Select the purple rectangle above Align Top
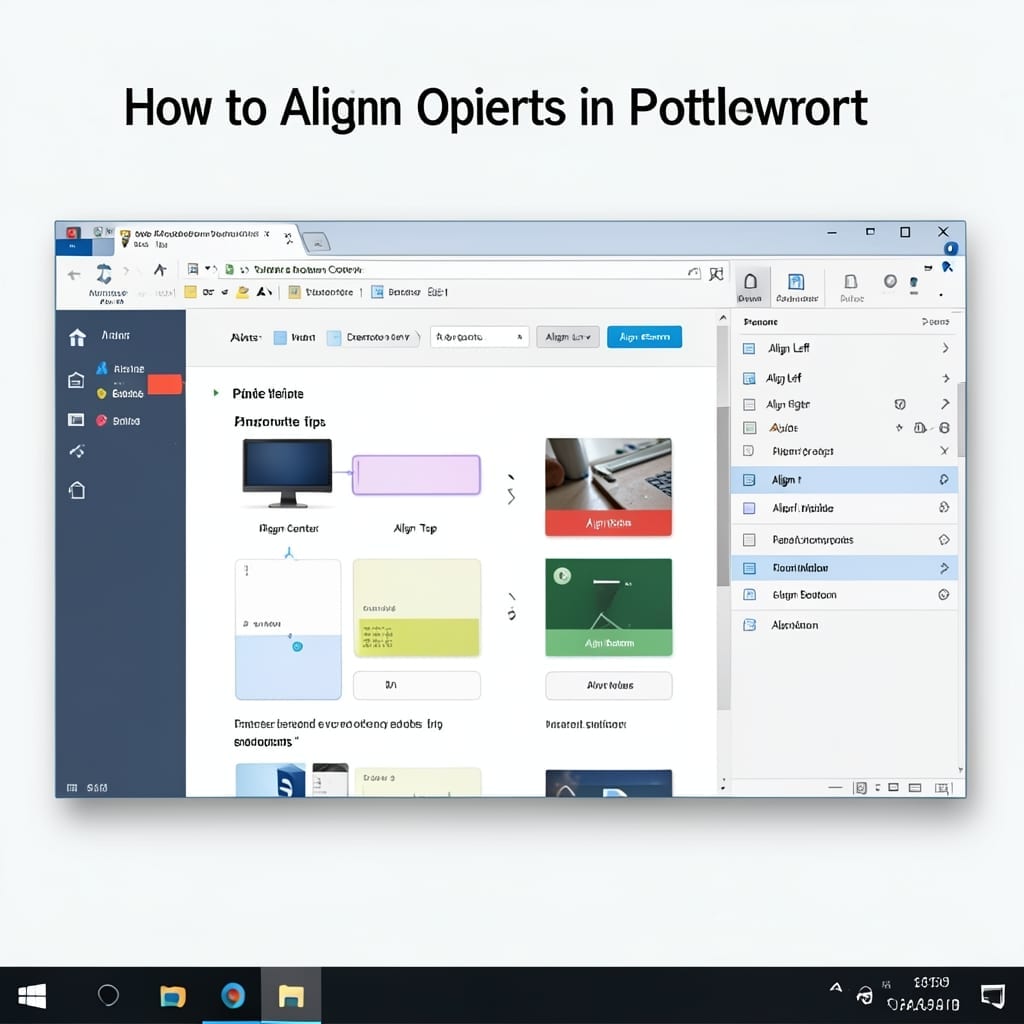Screen dimensions: 1024x1024 (417, 475)
